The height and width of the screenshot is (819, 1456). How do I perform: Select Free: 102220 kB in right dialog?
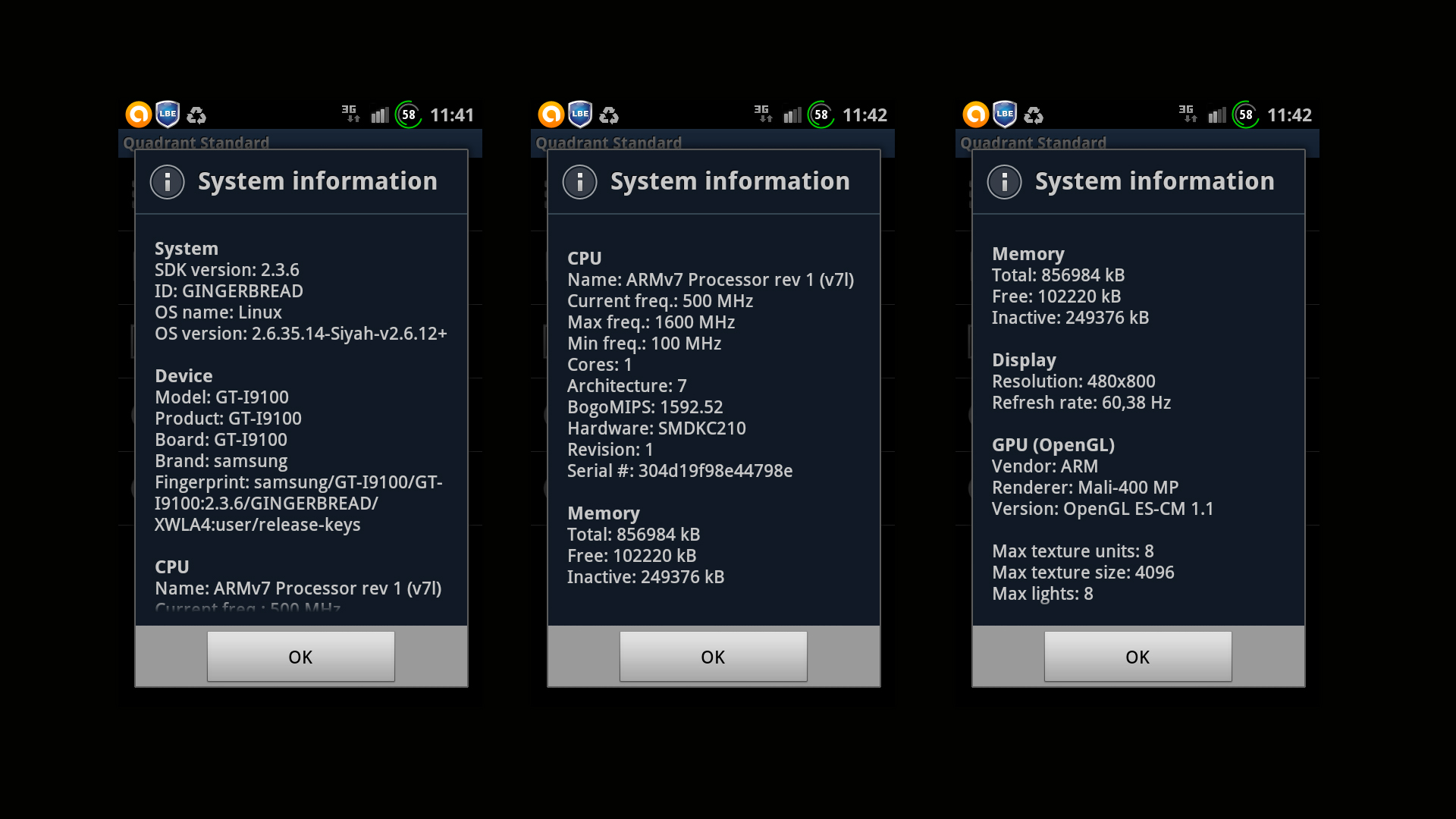(x=1056, y=297)
